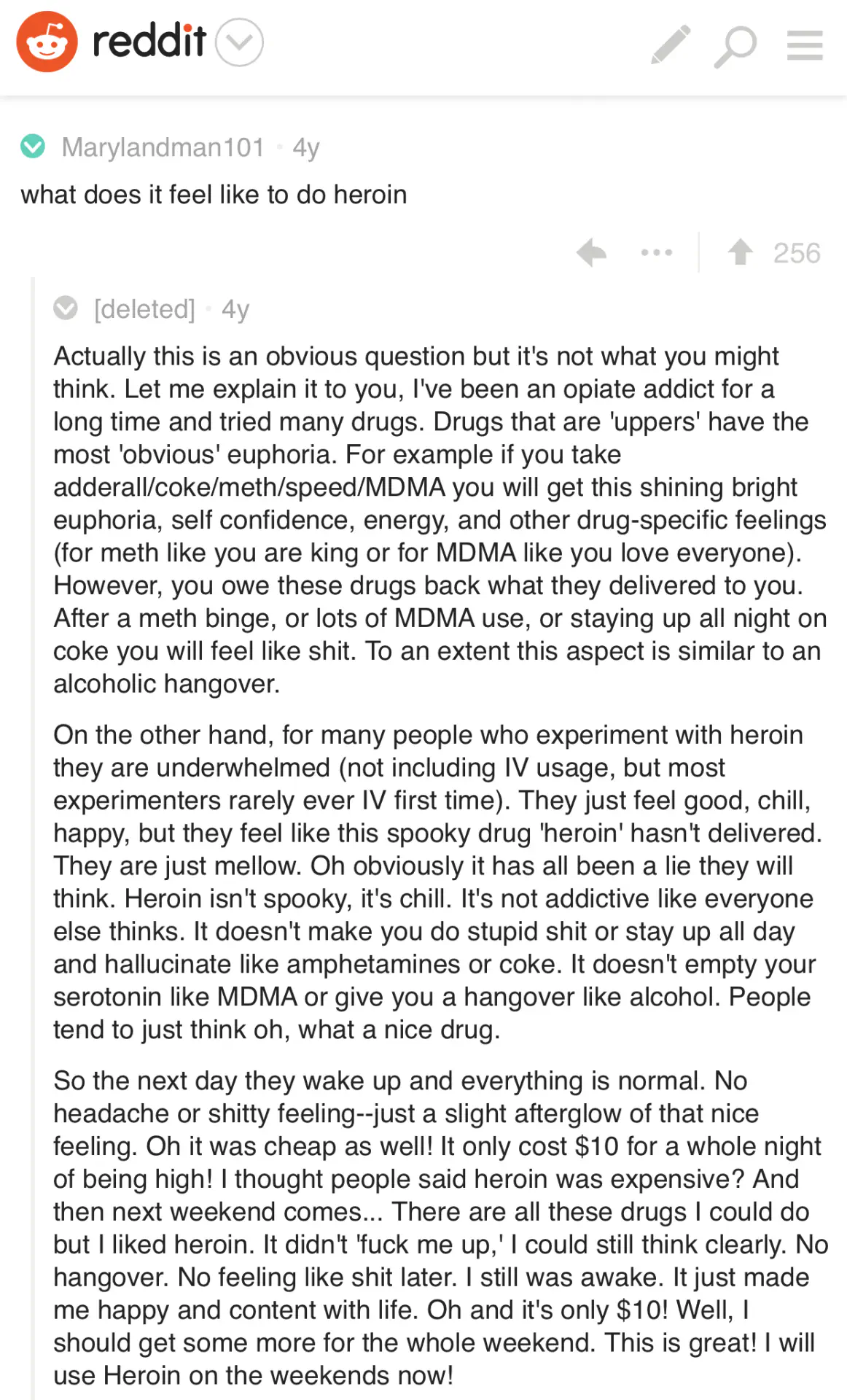Screen dimensions: 847x1400
Task: Click the reply arrow on Marylandman101's comment
Action: 591,253
